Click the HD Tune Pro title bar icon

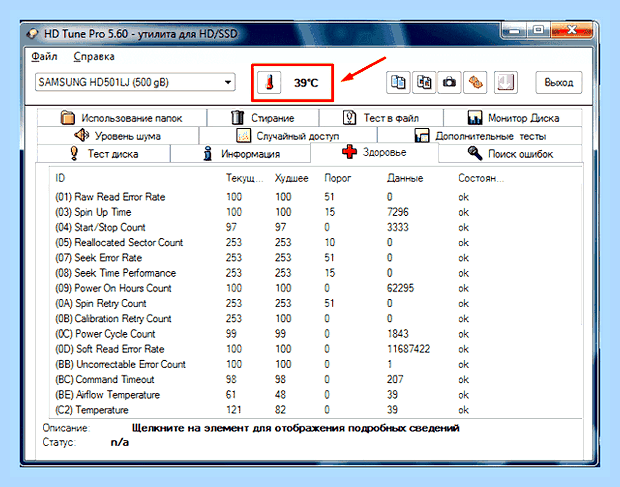pos(32,34)
